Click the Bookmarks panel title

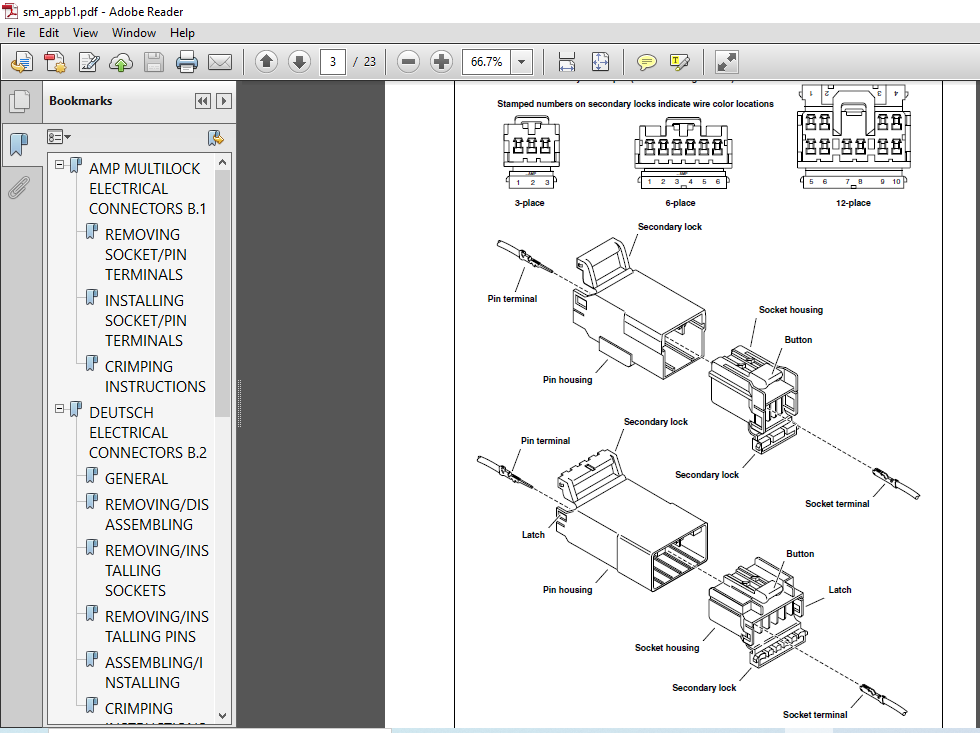pos(81,101)
